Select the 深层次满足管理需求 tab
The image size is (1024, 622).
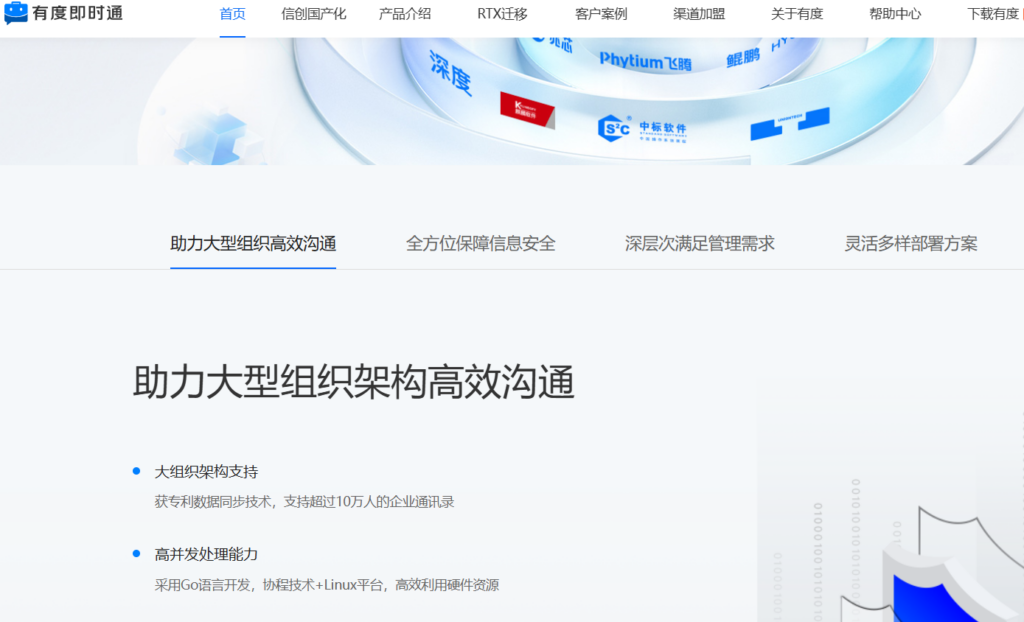[x=700, y=243]
